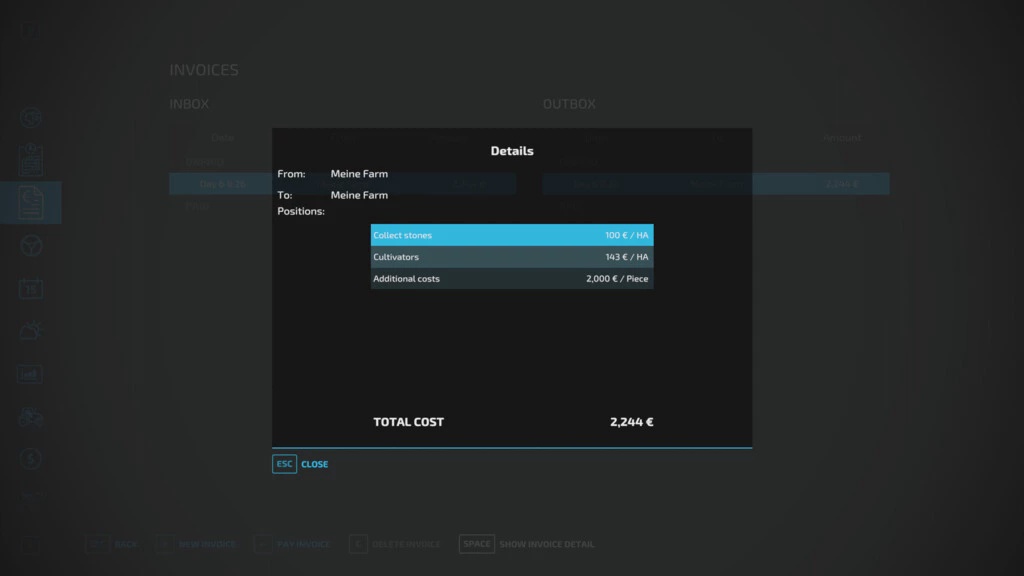Click the lightning bolt sidebar icon
This screenshot has width=1024, height=576.
click(31, 459)
